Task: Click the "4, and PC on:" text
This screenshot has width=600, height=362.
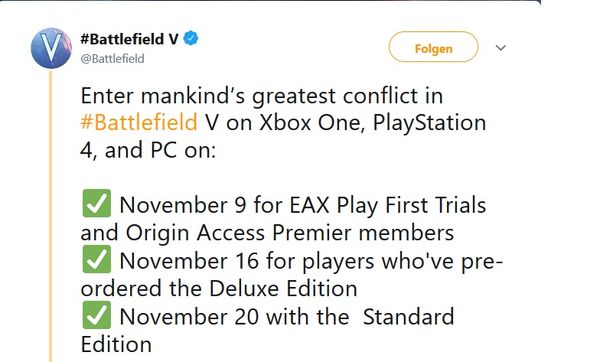Action: click(148, 150)
